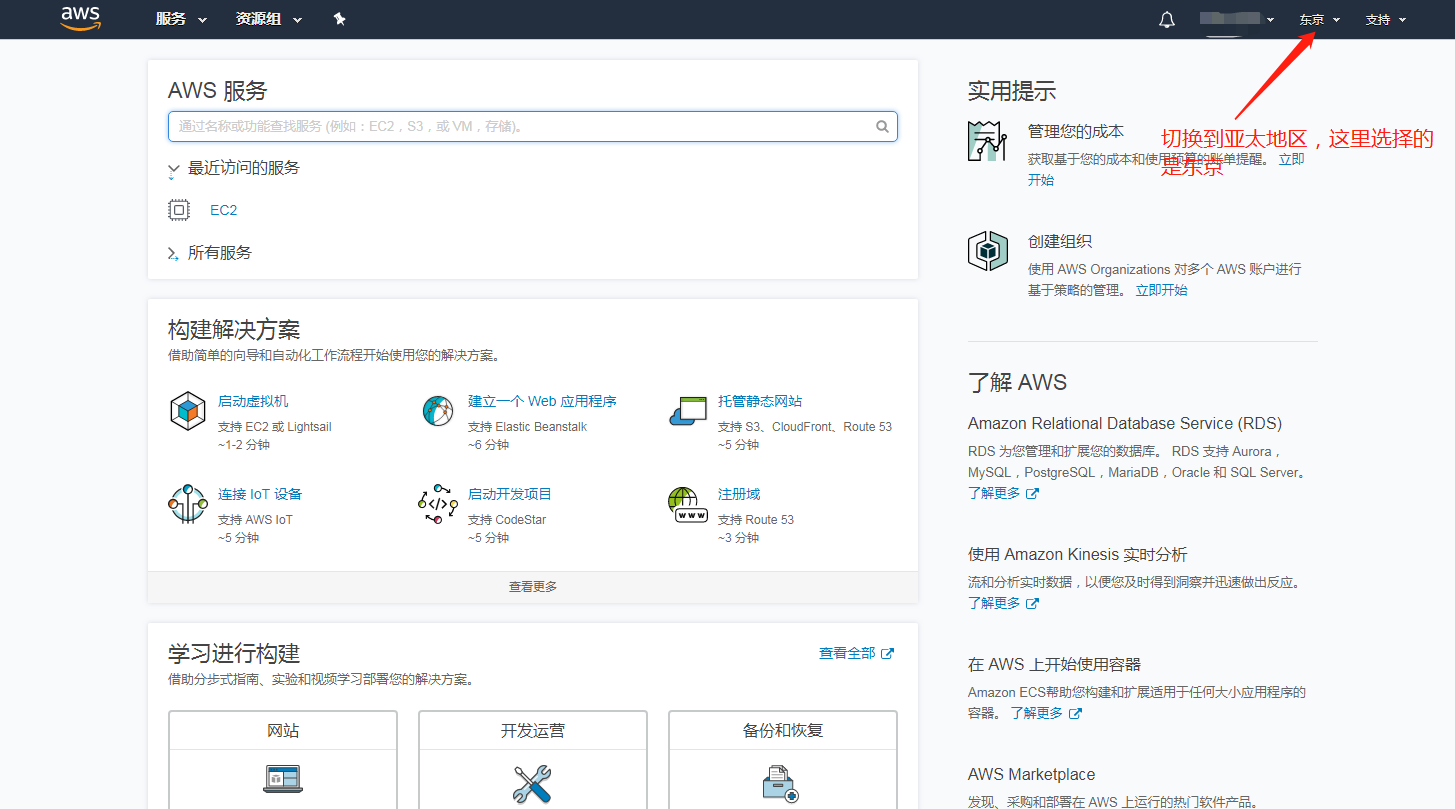Viewport: 1455px width, 809px height.
Task: Focus the AWS service search field
Action: click(520, 127)
